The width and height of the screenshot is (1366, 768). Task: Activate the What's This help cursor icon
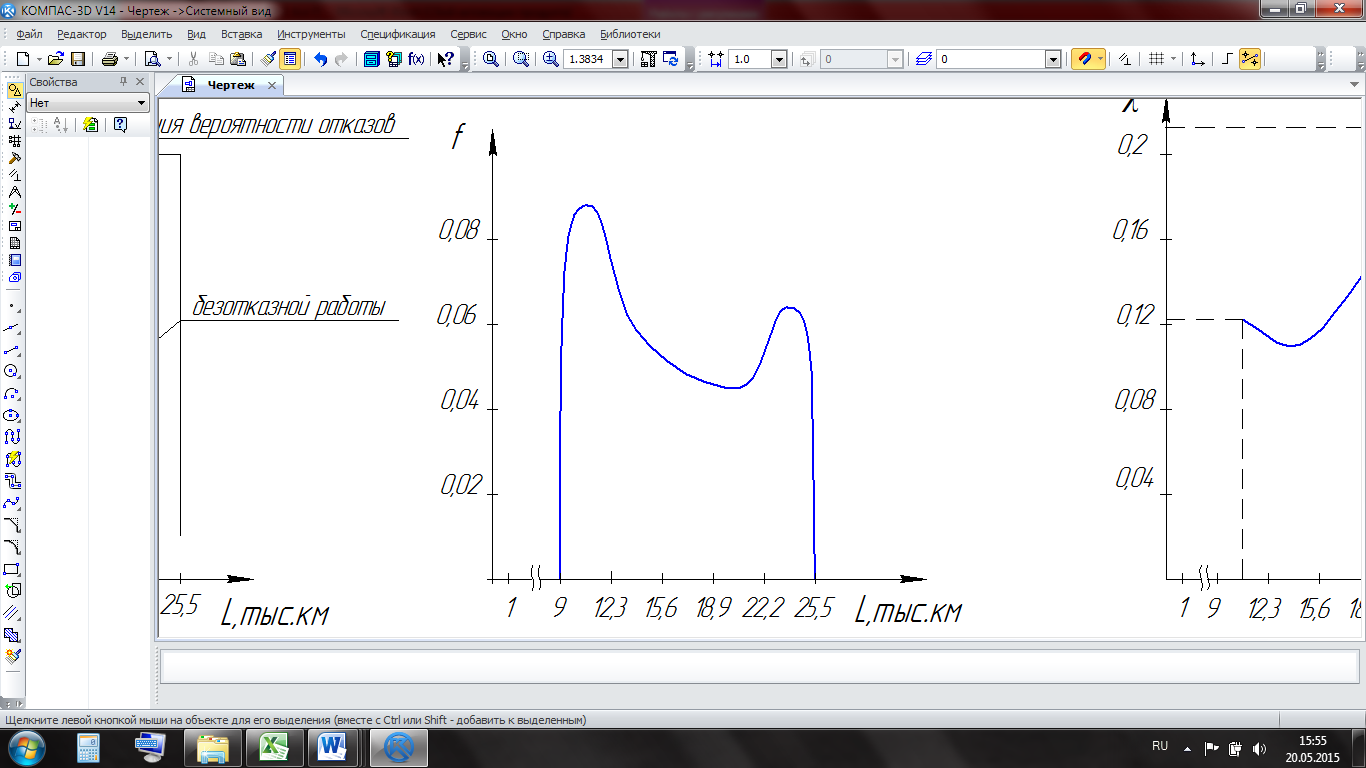446,59
